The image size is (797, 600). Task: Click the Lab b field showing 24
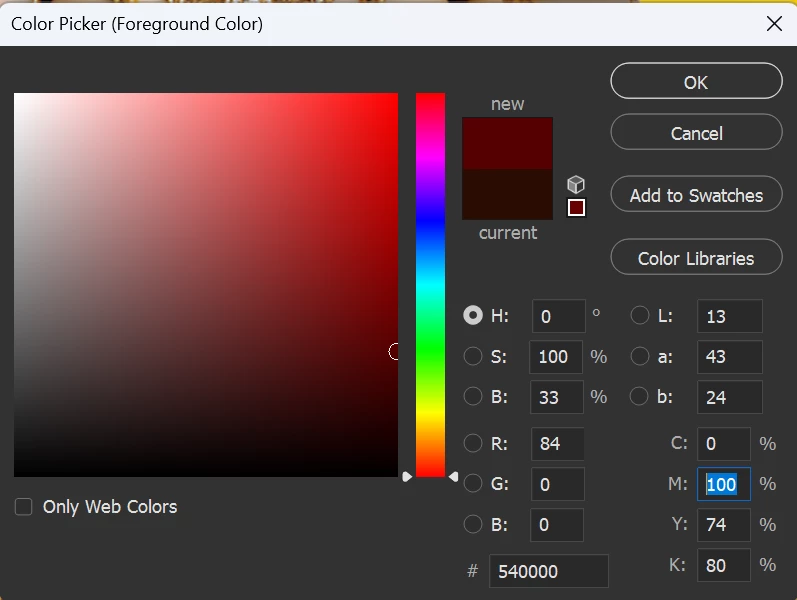[729, 397]
